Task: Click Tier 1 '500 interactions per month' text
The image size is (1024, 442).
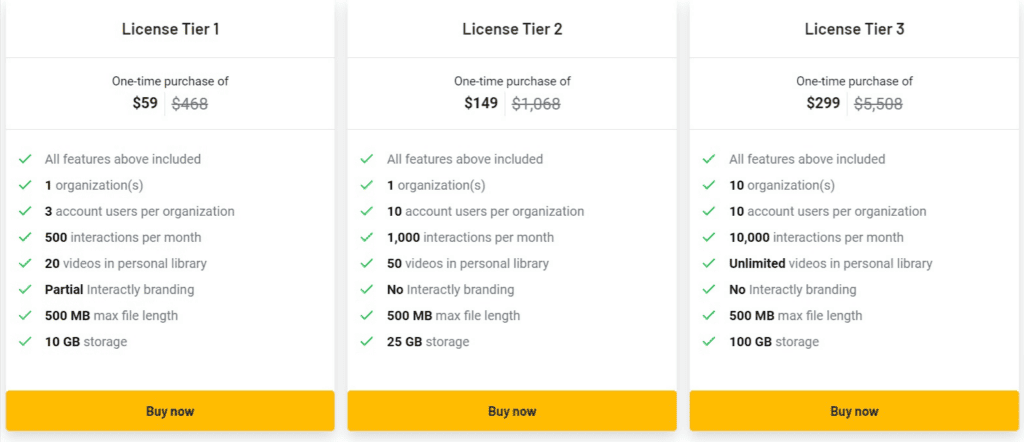Action: tap(123, 238)
